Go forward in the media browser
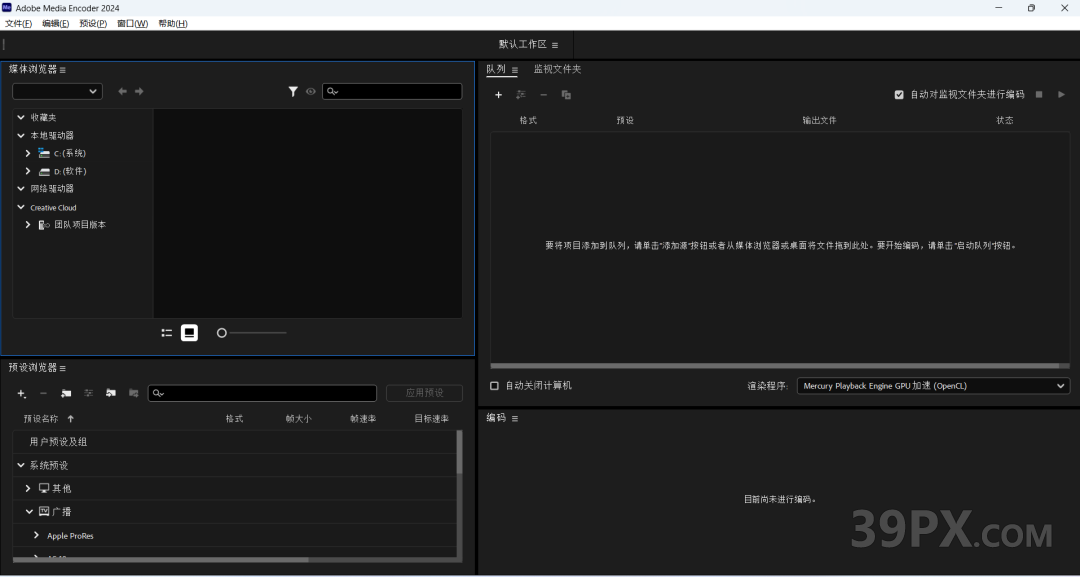This screenshot has width=1080, height=577. coord(139,91)
